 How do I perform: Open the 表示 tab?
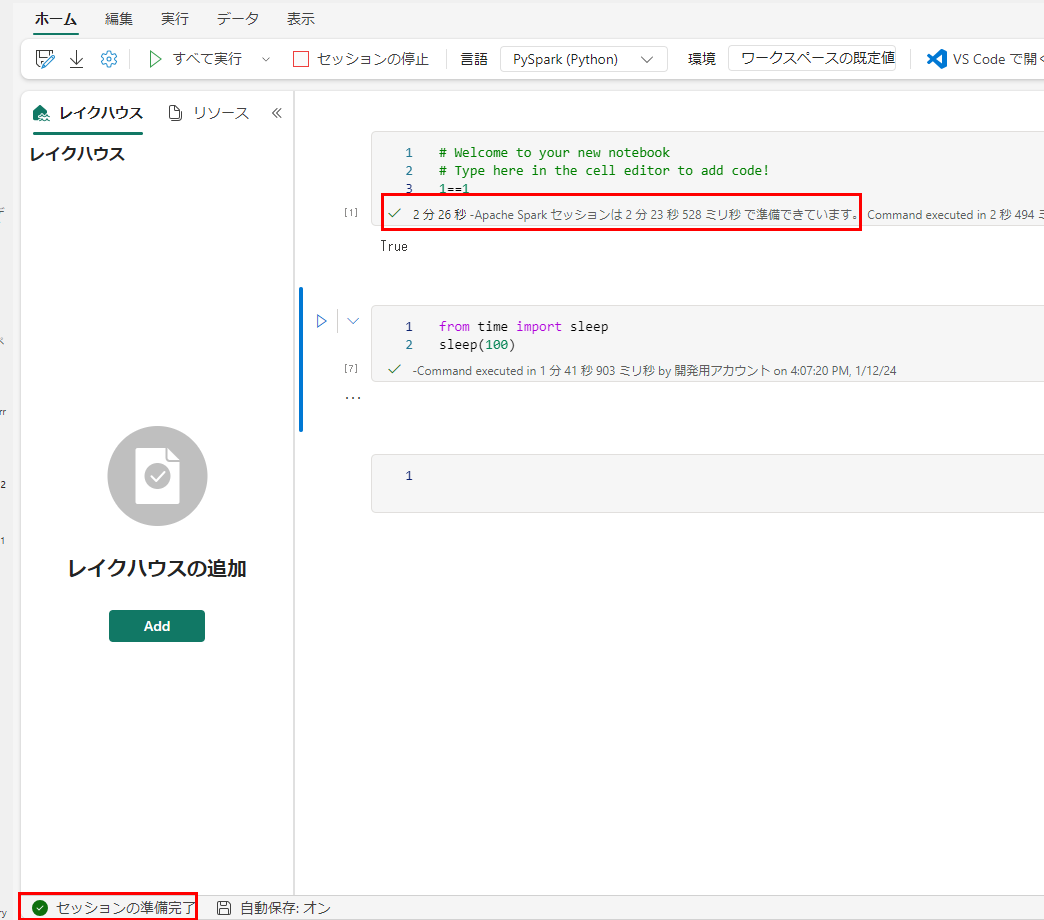click(x=300, y=19)
